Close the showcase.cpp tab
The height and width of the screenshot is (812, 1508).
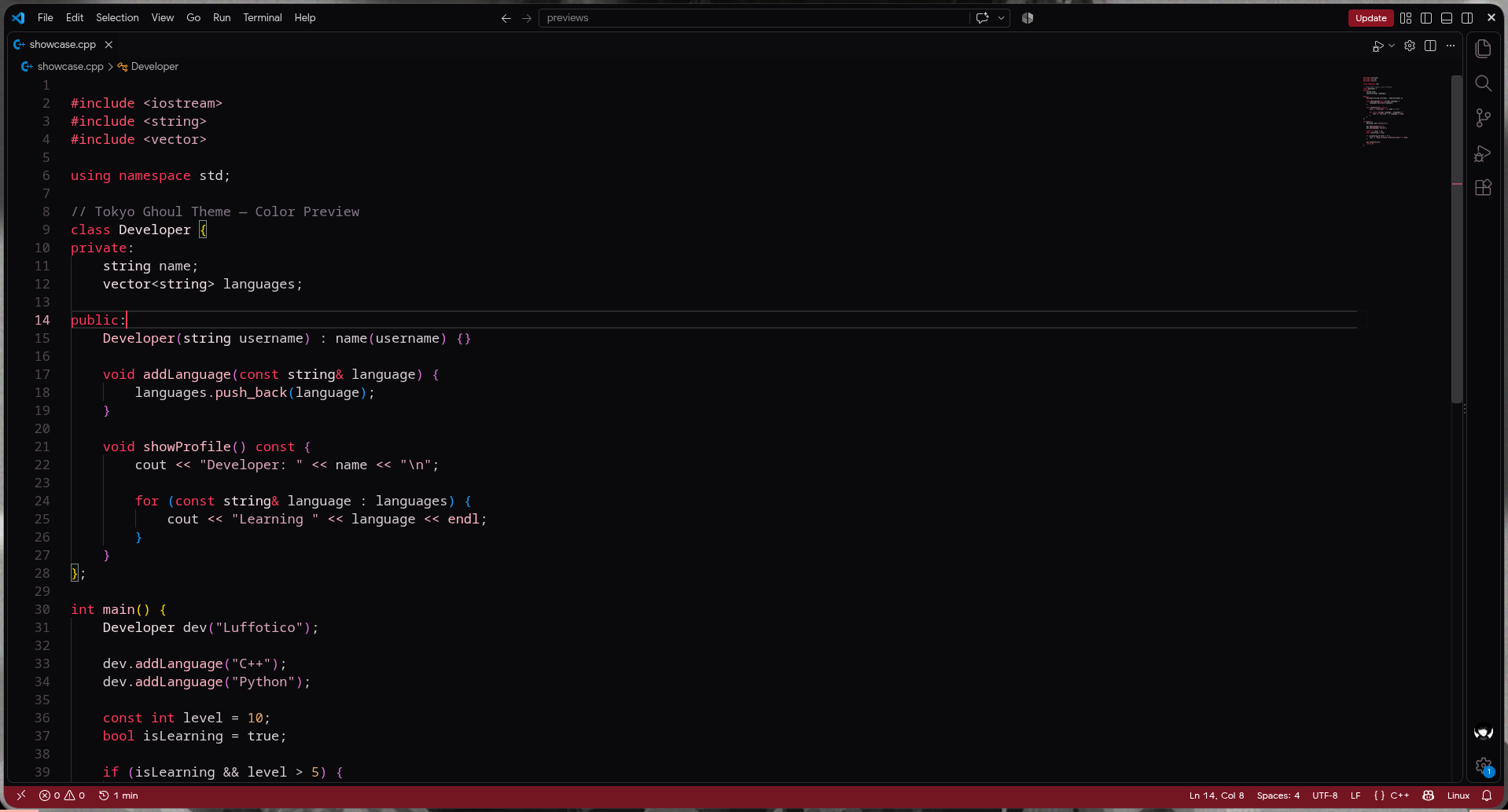tap(109, 45)
